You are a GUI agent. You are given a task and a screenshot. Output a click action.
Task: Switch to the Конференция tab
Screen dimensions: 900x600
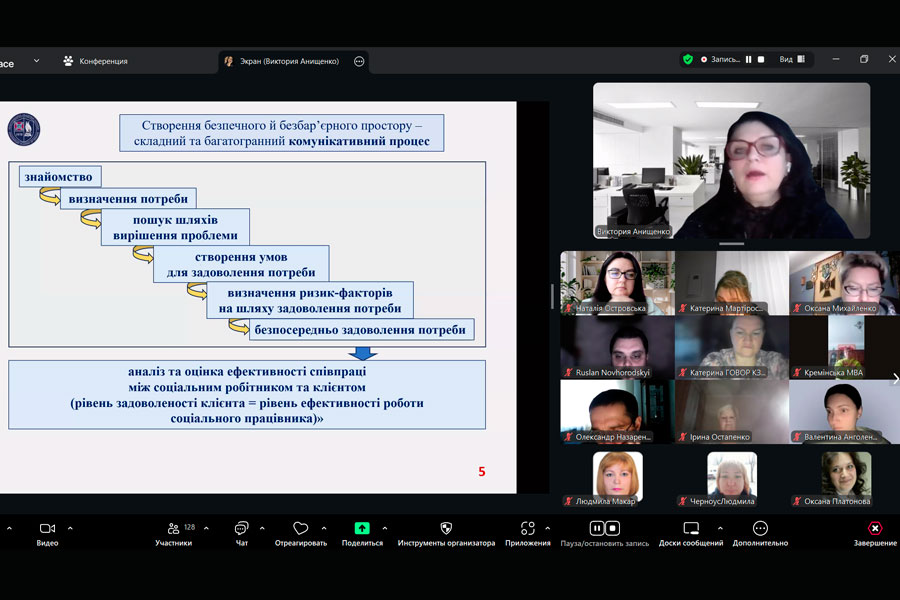[95, 61]
